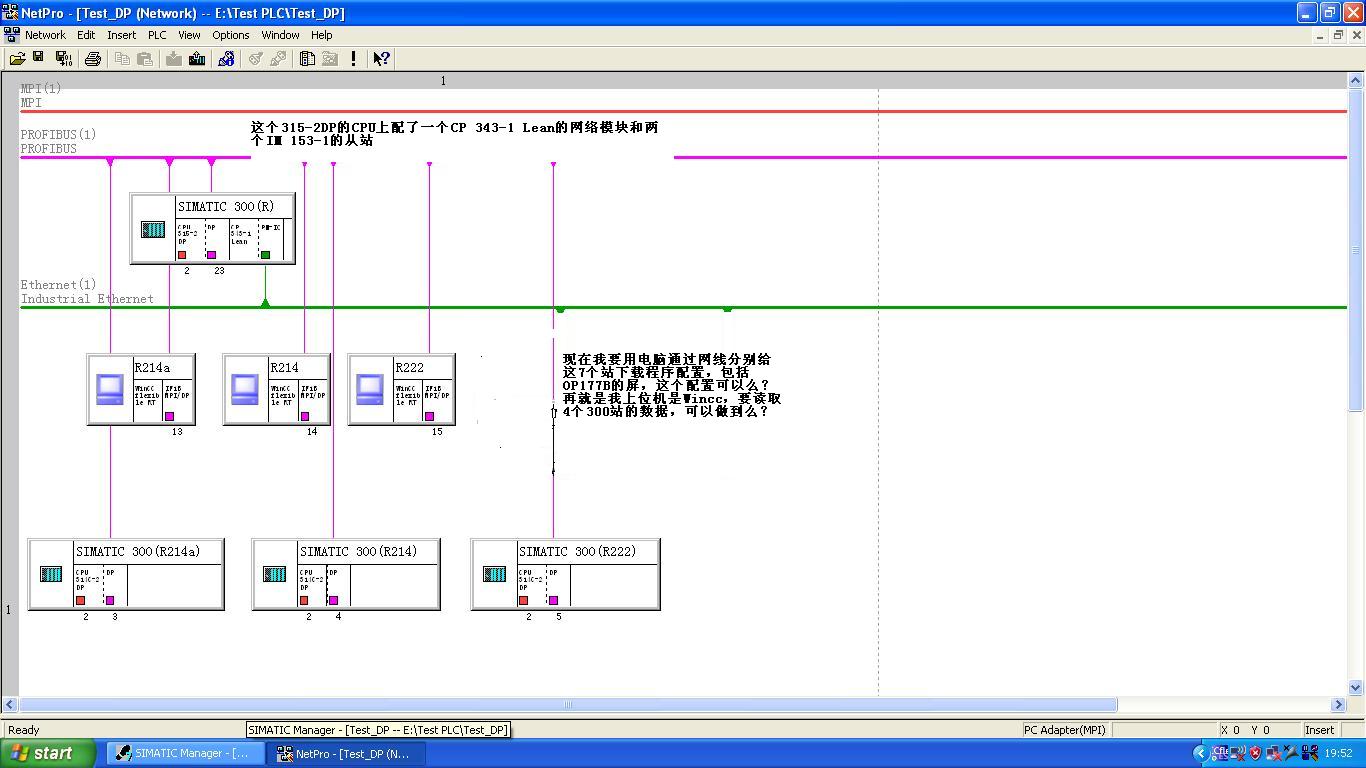The image size is (1366, 768).
Task: Open the Options menu
Action: click(x=230, y=35)
